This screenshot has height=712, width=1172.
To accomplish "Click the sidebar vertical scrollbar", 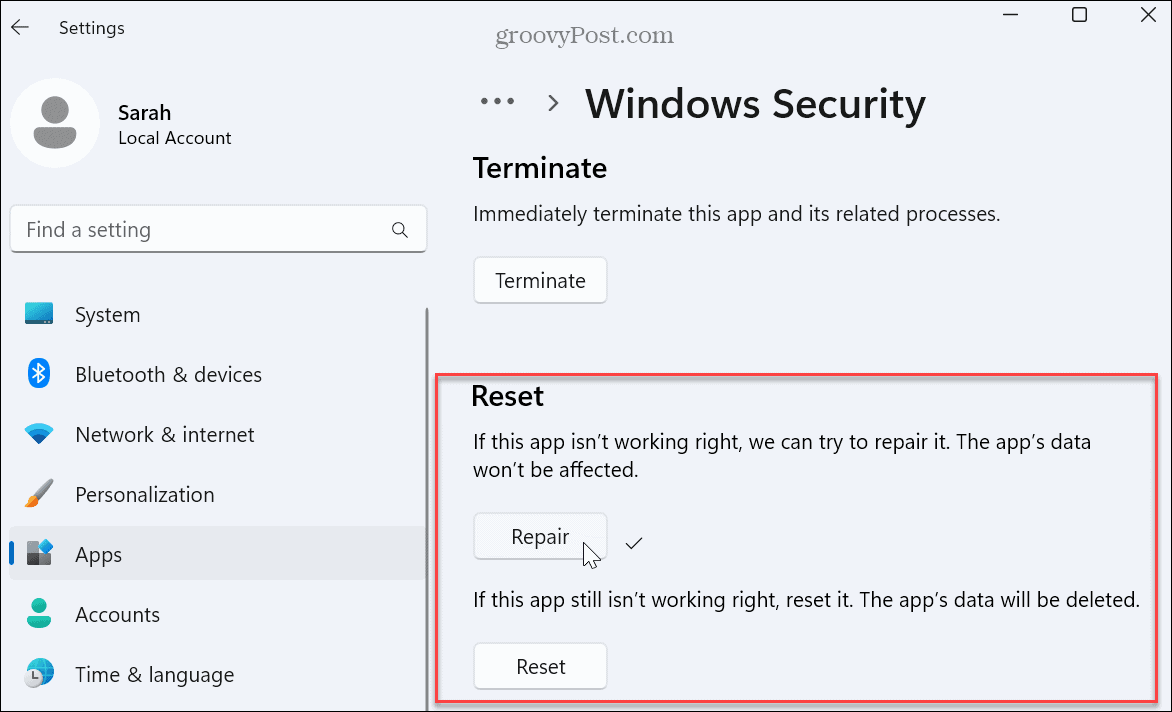I will pyautogui.click(x=427, y=508).
